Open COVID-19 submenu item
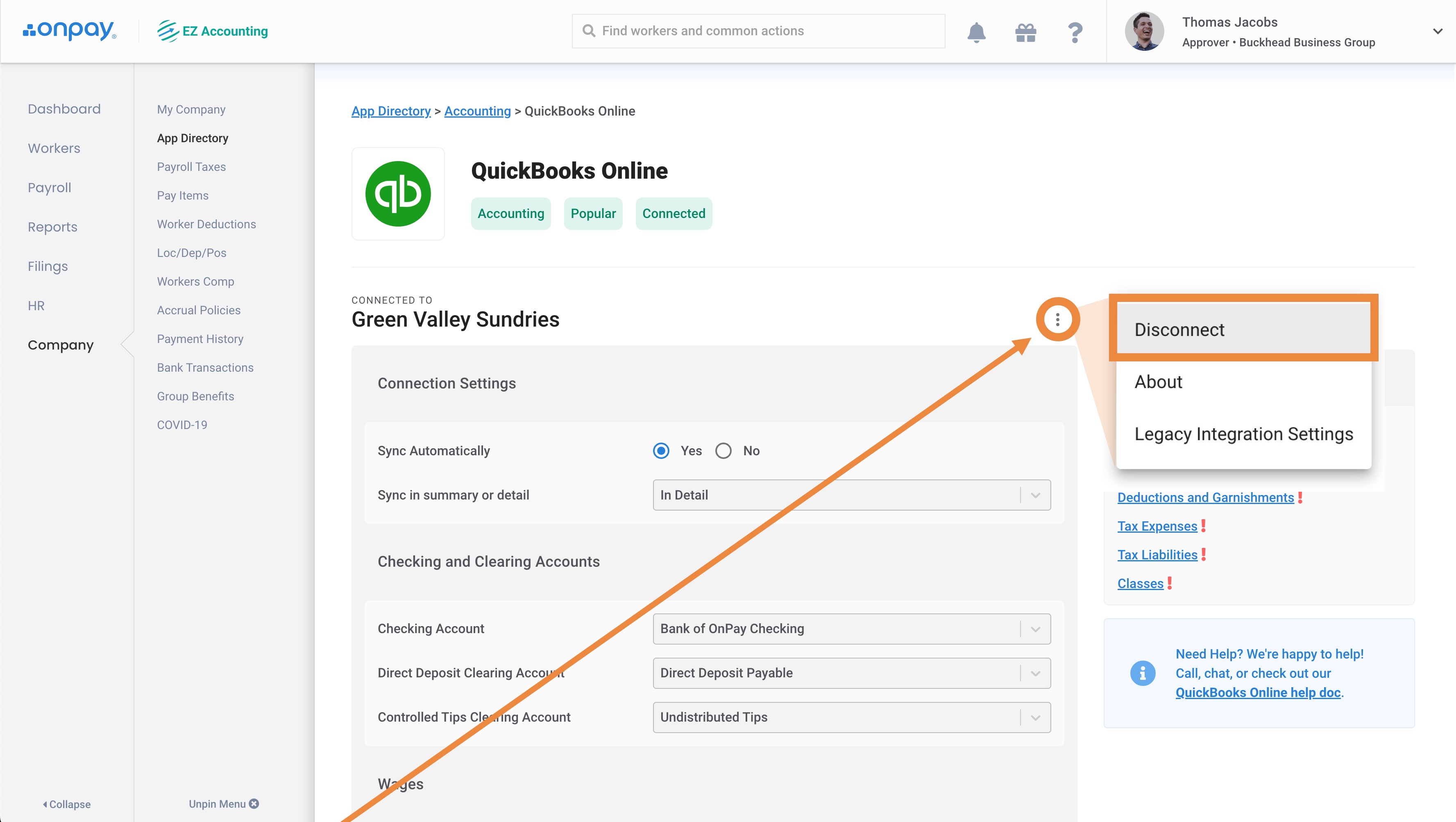 click(x=182, y=425)
